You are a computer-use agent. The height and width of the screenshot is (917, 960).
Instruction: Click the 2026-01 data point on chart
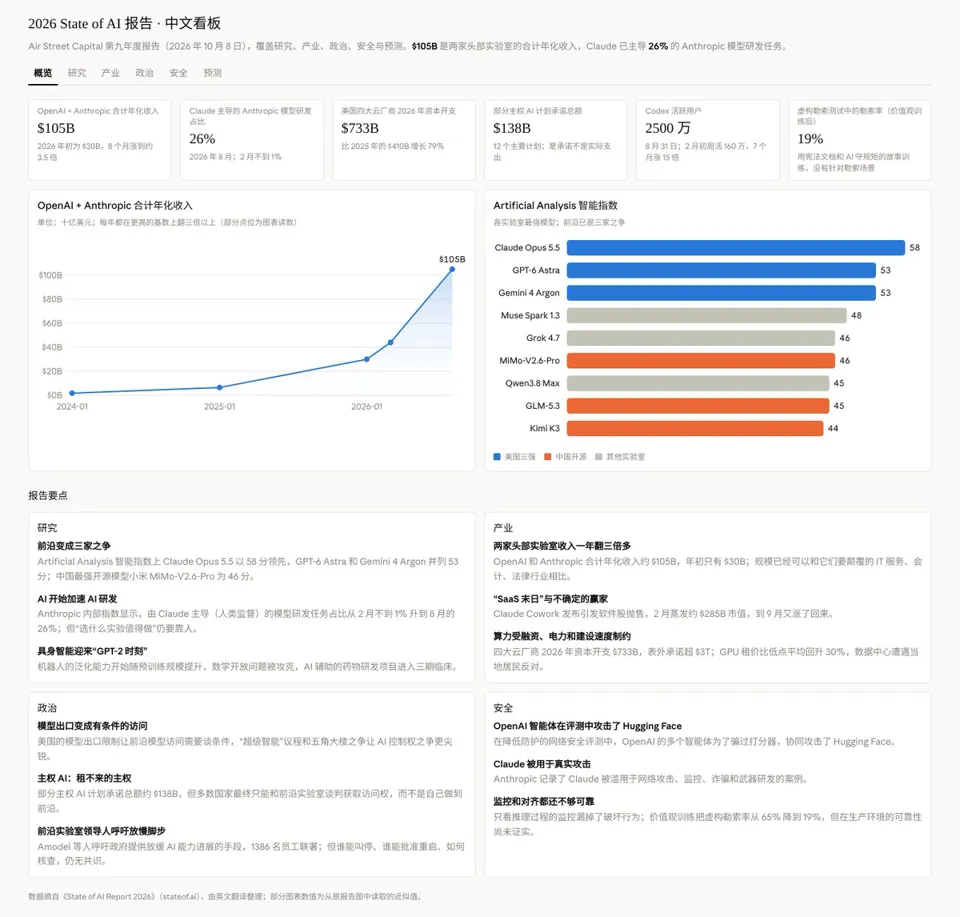click(x=367, y=359)
